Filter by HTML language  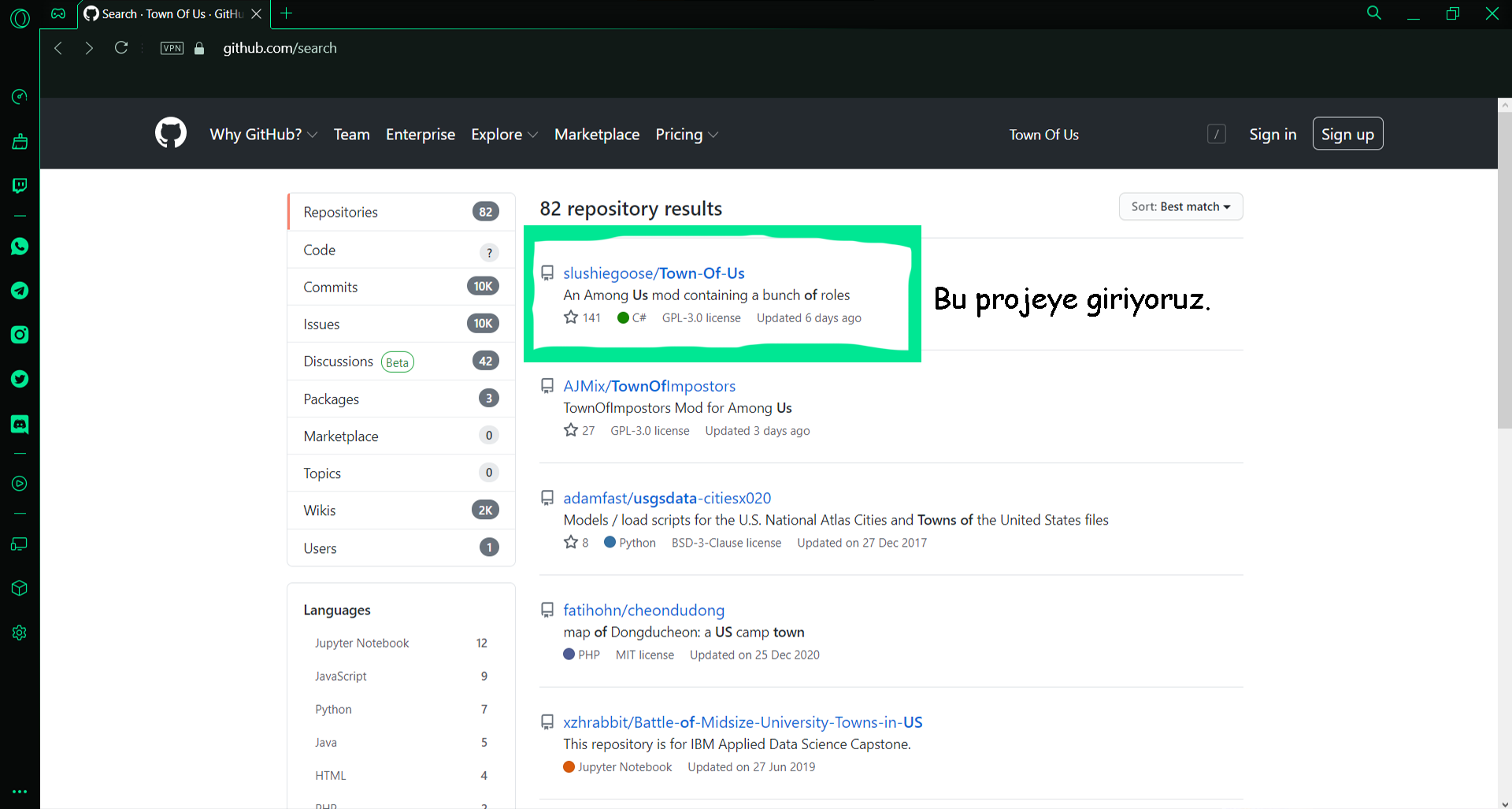401,775
